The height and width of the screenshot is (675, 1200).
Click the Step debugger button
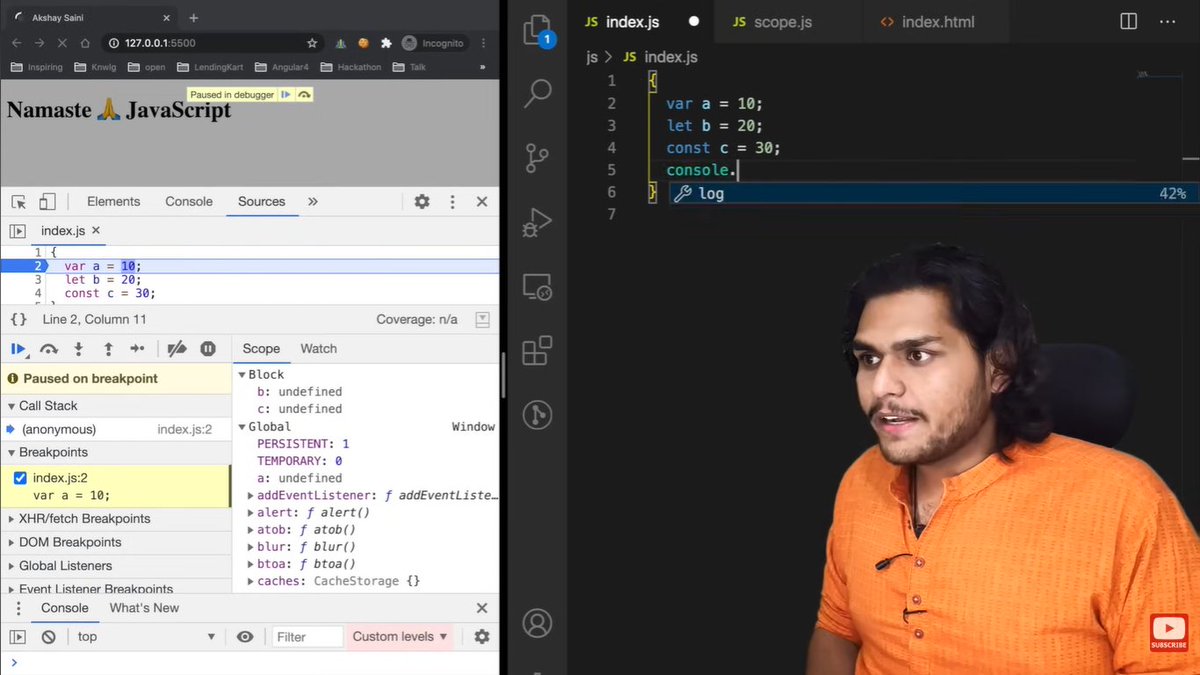(138, 349)
